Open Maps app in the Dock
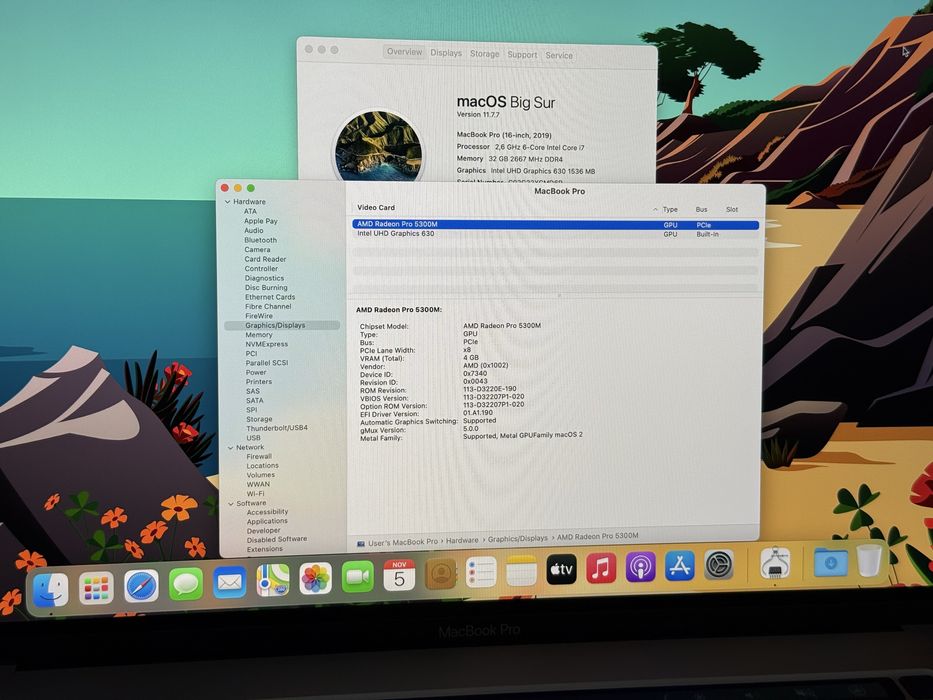The image size is (933, 700). (273, 580)
